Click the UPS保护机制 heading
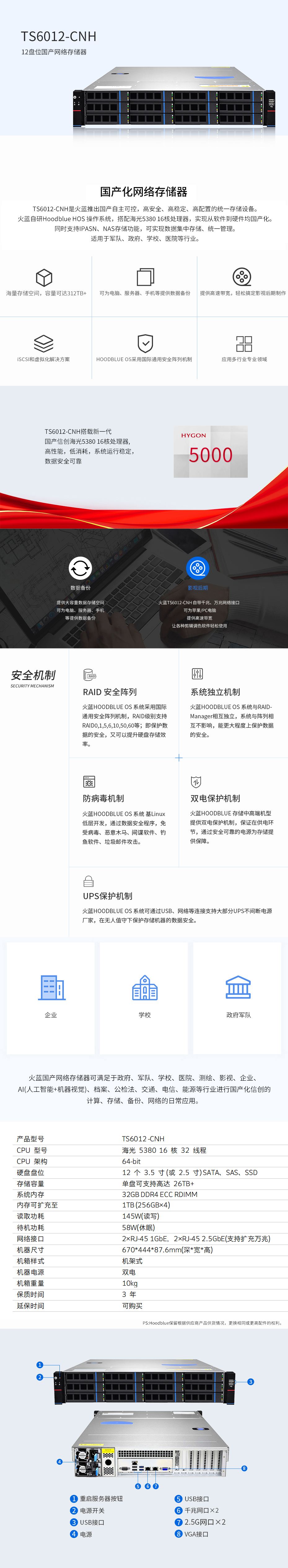The image size is (288, 1568). click(107, 896)
